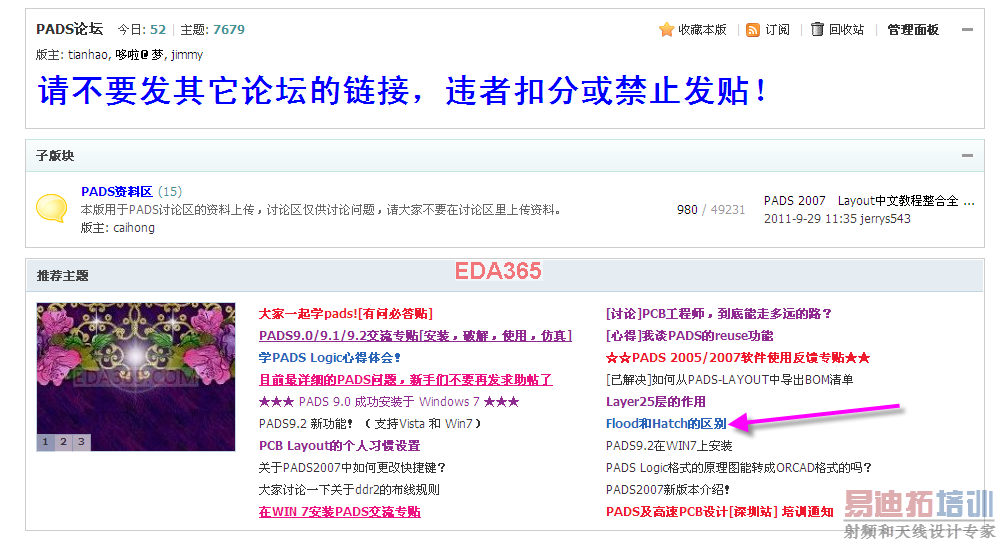This screenshot has width=998, height=541.
Task: Open 学PADS Logic心得体会 thread
Action: coord(330,358)
